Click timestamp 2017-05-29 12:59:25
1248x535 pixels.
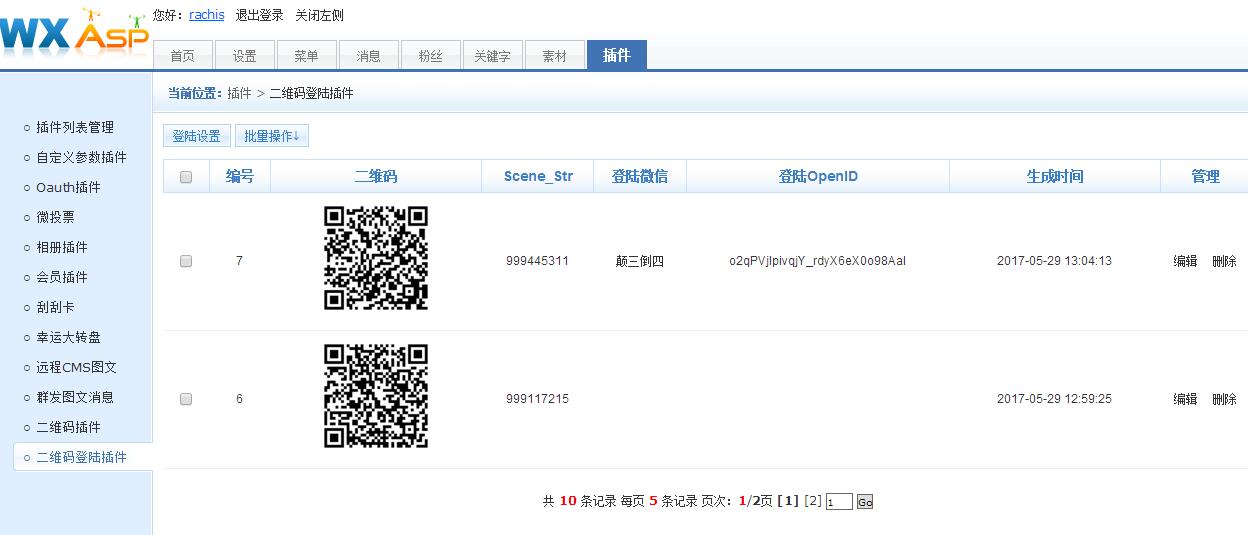pyautogui.click(x=1054, y=399)
